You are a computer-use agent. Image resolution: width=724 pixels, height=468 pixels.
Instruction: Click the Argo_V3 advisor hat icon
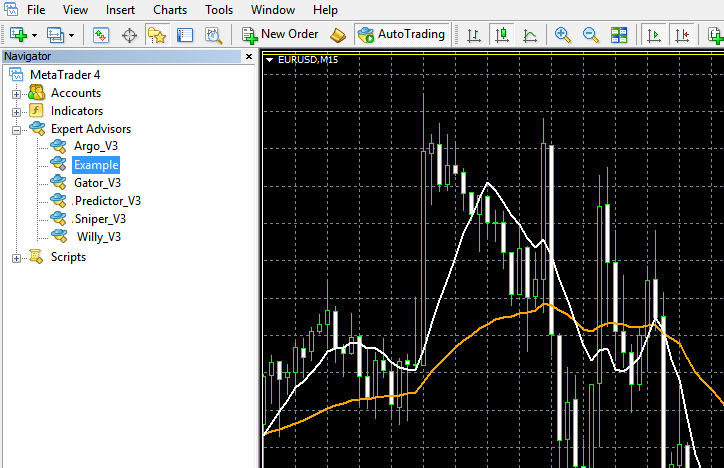tap(59, 146)
